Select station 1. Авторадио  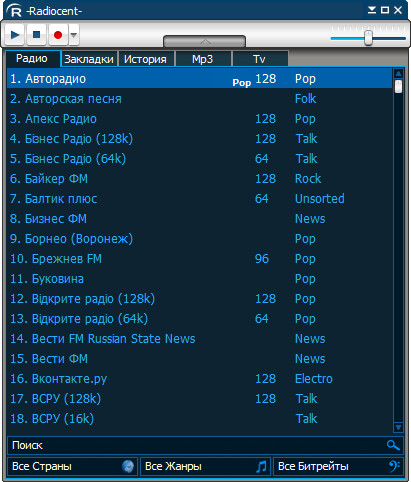(199, 79)
